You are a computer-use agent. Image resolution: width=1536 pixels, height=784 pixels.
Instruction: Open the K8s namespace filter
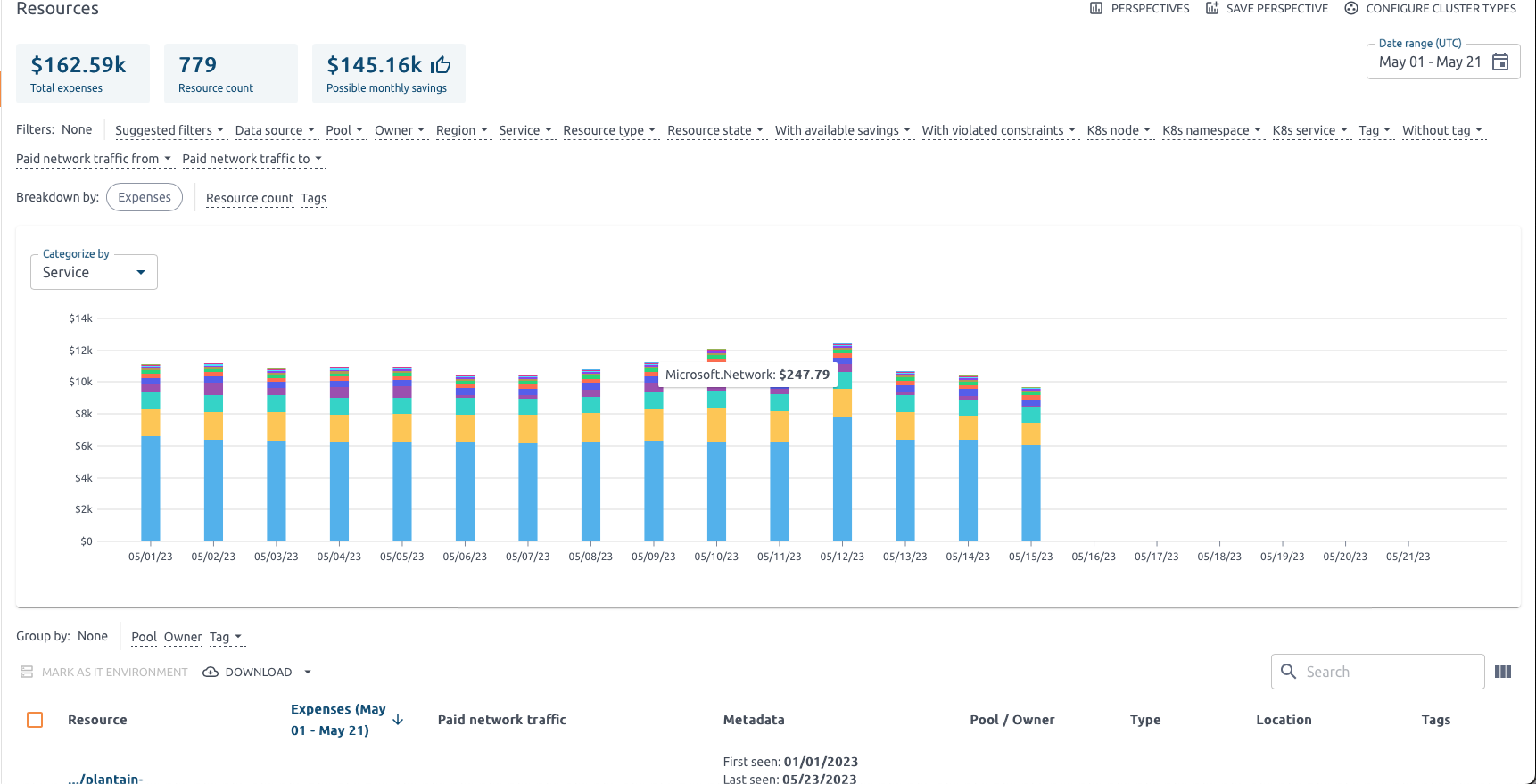1212,130
